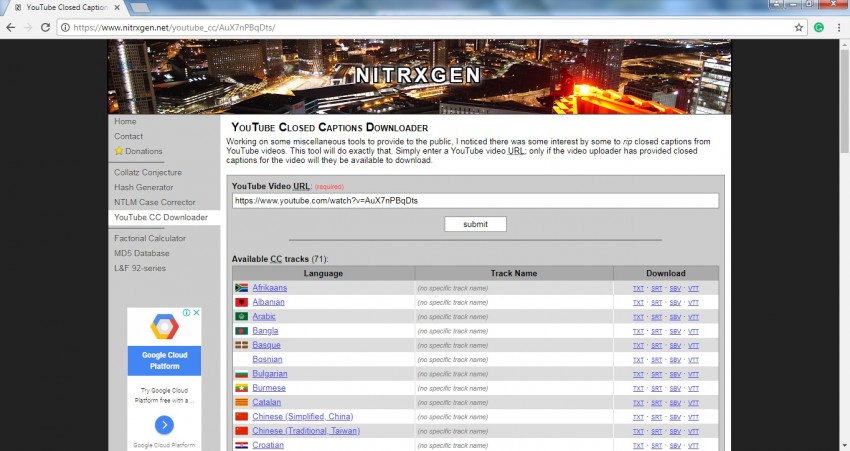
Task: Click the flag icon next to Arabic
Action: (x=242, y=317)
